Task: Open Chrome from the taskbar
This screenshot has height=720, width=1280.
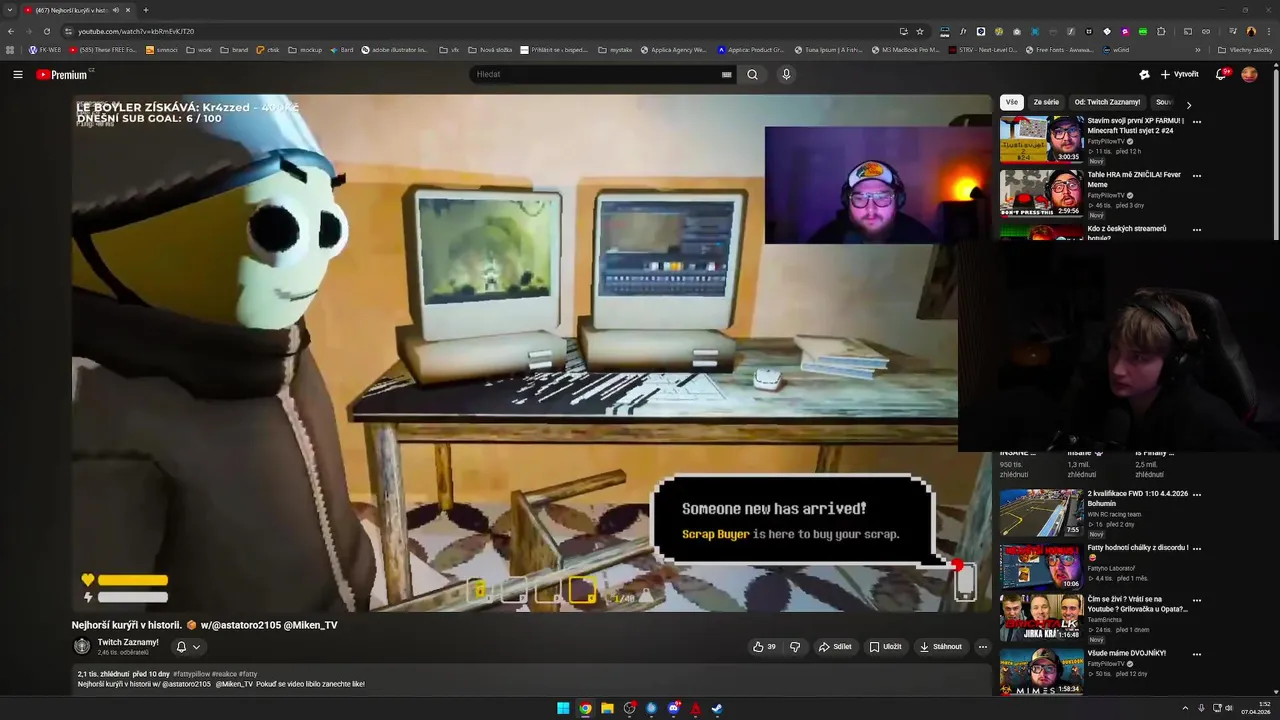Action: [585, 709]
